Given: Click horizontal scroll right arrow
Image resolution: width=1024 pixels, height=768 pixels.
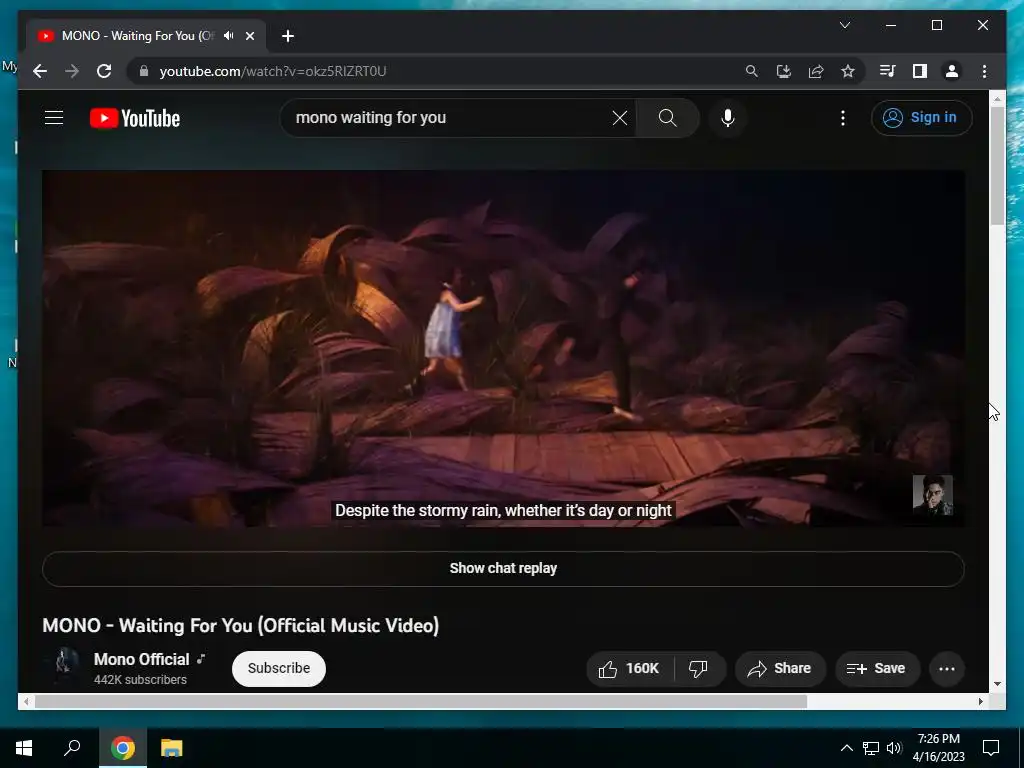Looking at the screenshot, I should point(980,701).
